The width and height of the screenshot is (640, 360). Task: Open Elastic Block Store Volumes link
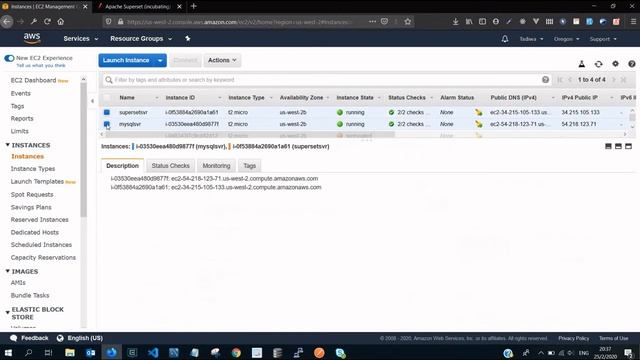(23, 328)
